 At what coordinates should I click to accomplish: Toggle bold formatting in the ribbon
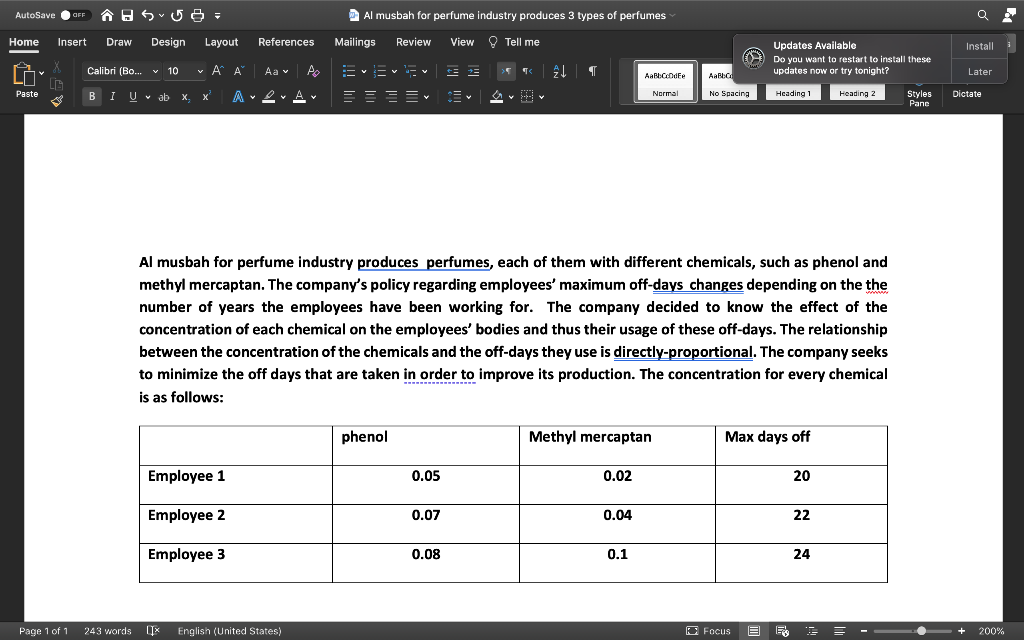[92, 96]
